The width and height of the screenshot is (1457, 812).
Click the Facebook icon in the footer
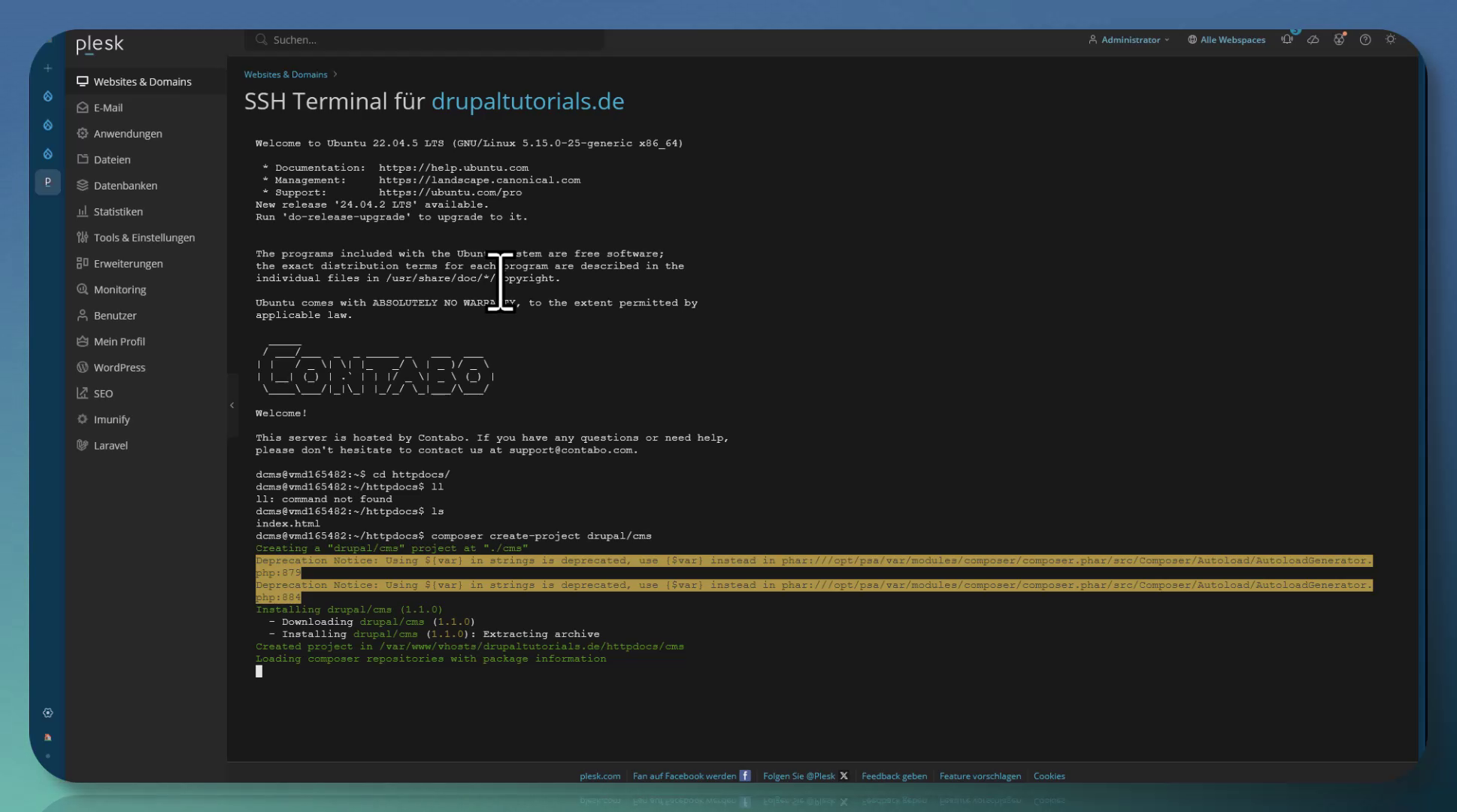coord(745,776)
